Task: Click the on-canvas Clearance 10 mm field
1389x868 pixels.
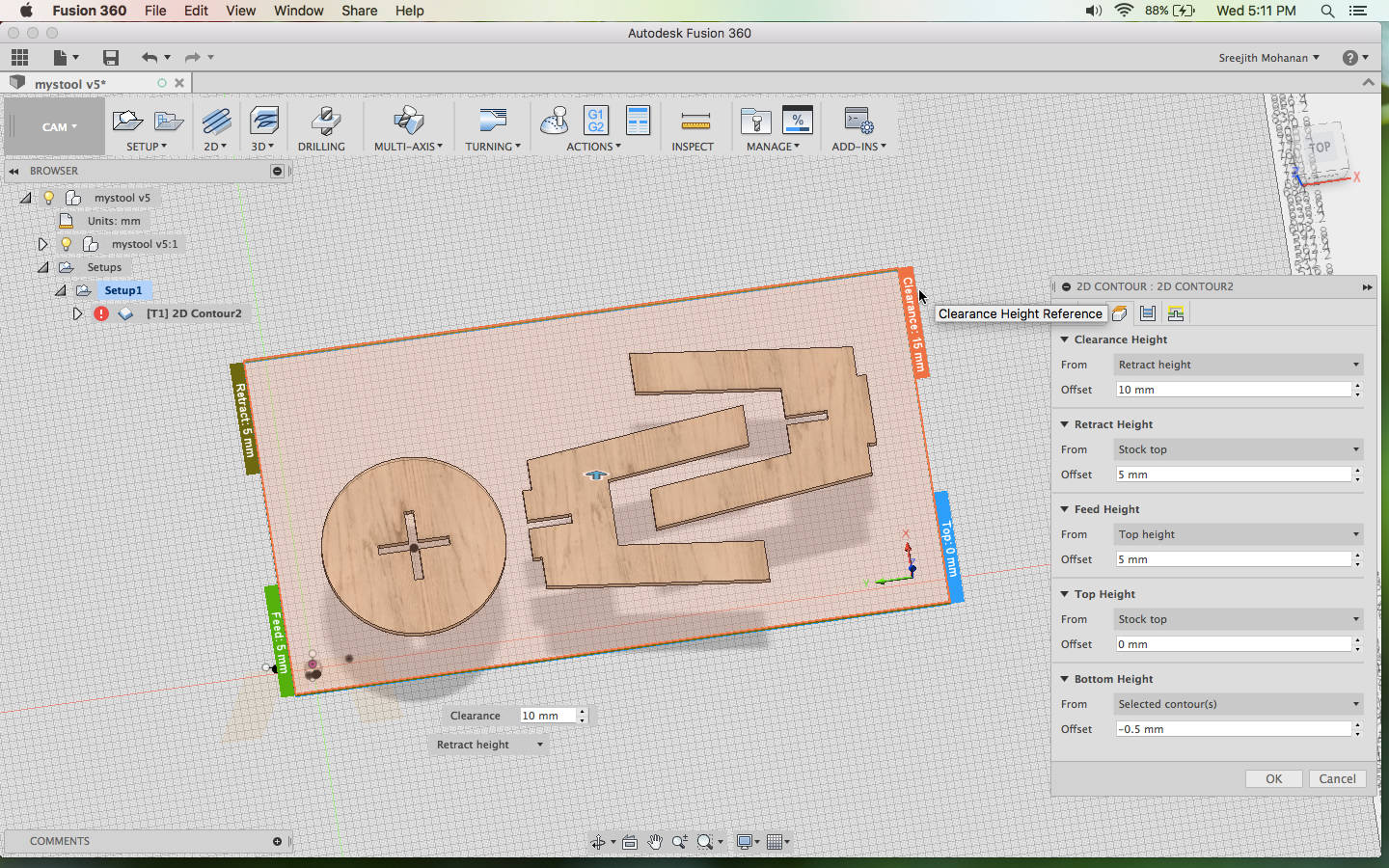Action: [x=548, y=716]
